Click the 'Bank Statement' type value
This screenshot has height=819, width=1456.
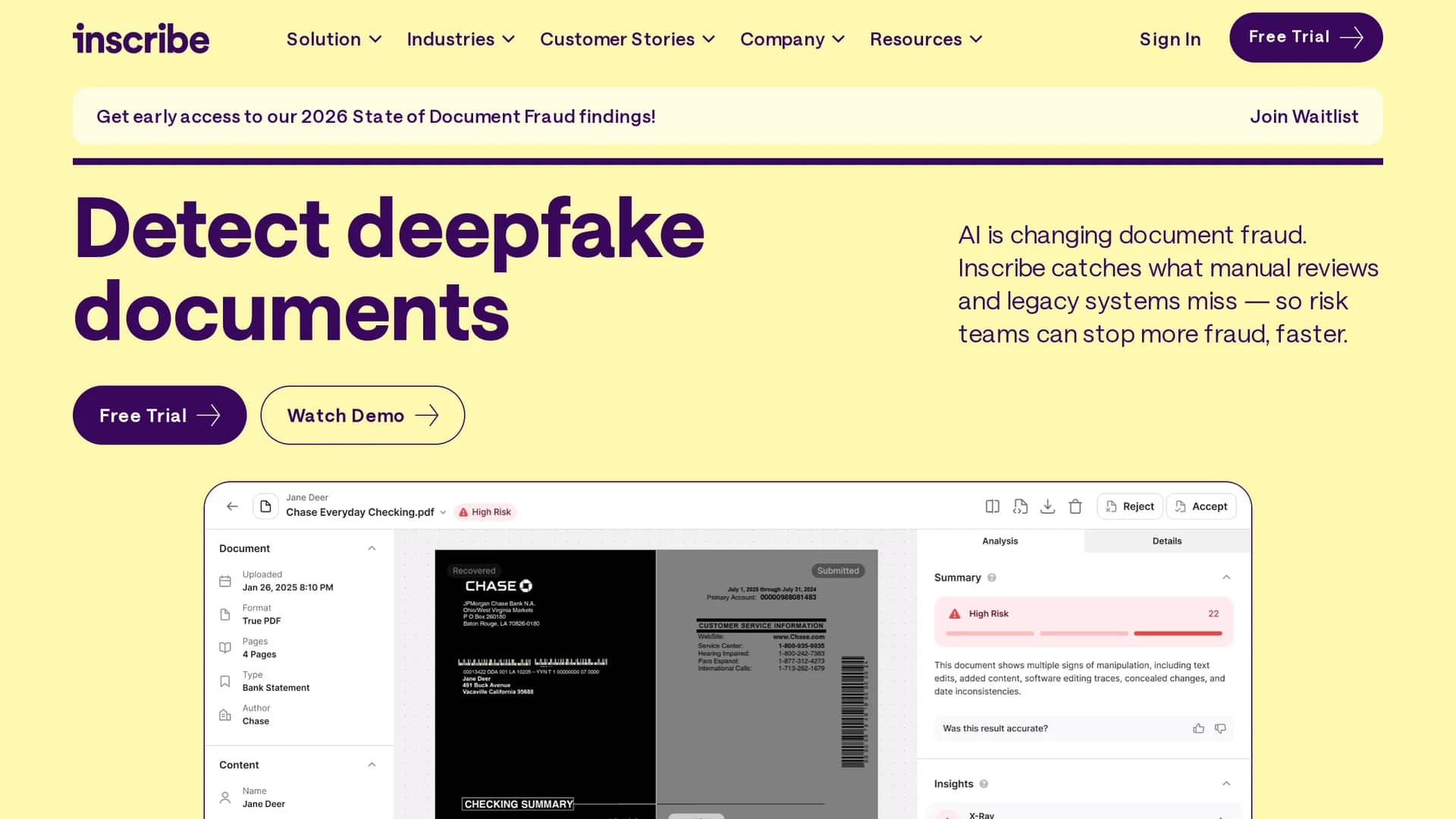coord(276,688)
